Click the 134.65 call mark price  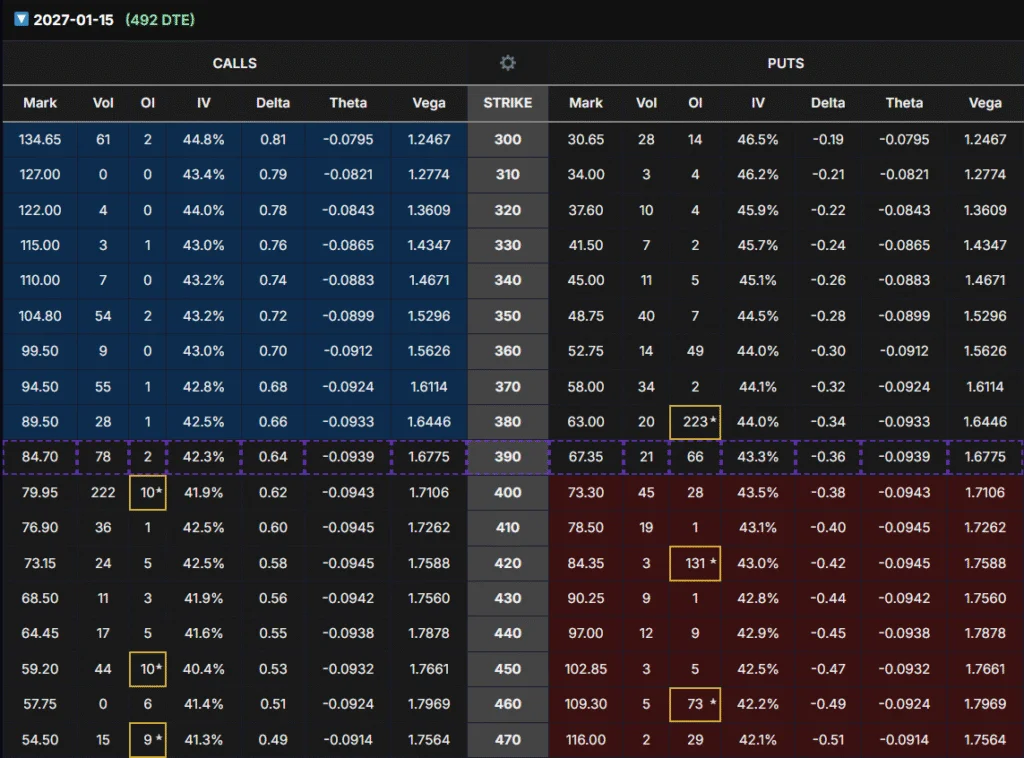pyautogui.click(x=40, y=140)
